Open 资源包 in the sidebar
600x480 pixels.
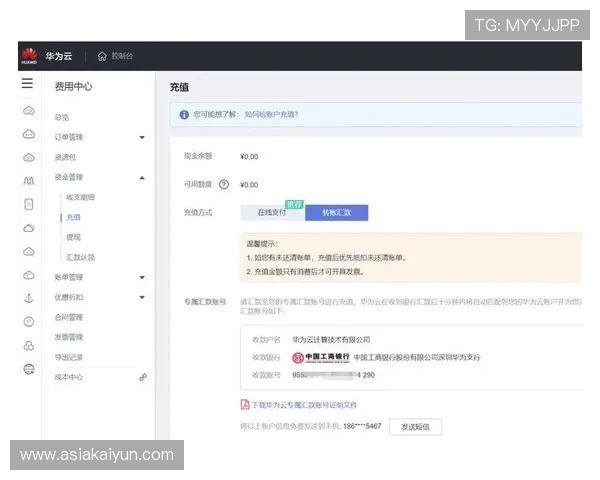click(x=65, y=157)
